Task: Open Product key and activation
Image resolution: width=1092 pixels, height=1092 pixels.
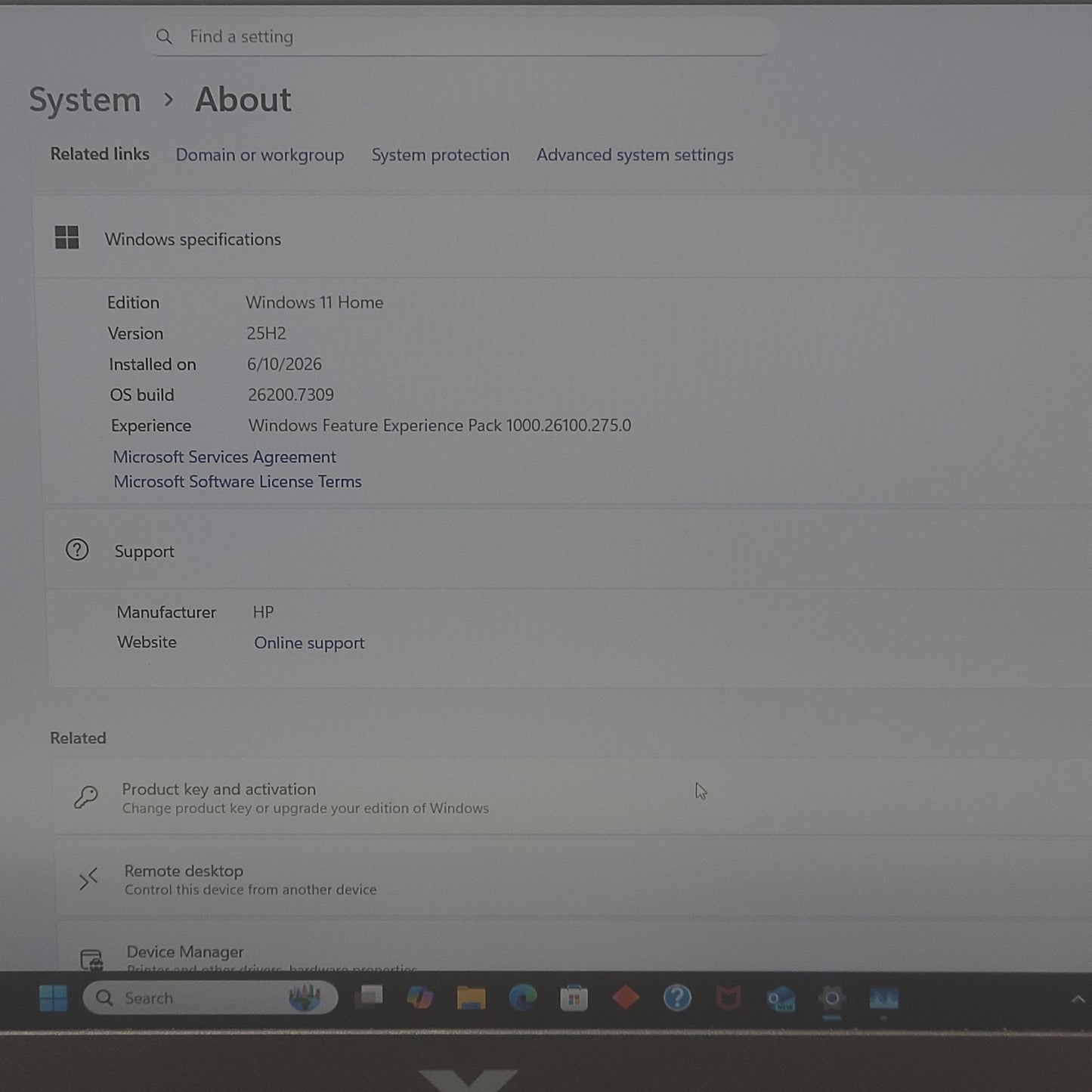Action: click(x=573, y=797)
